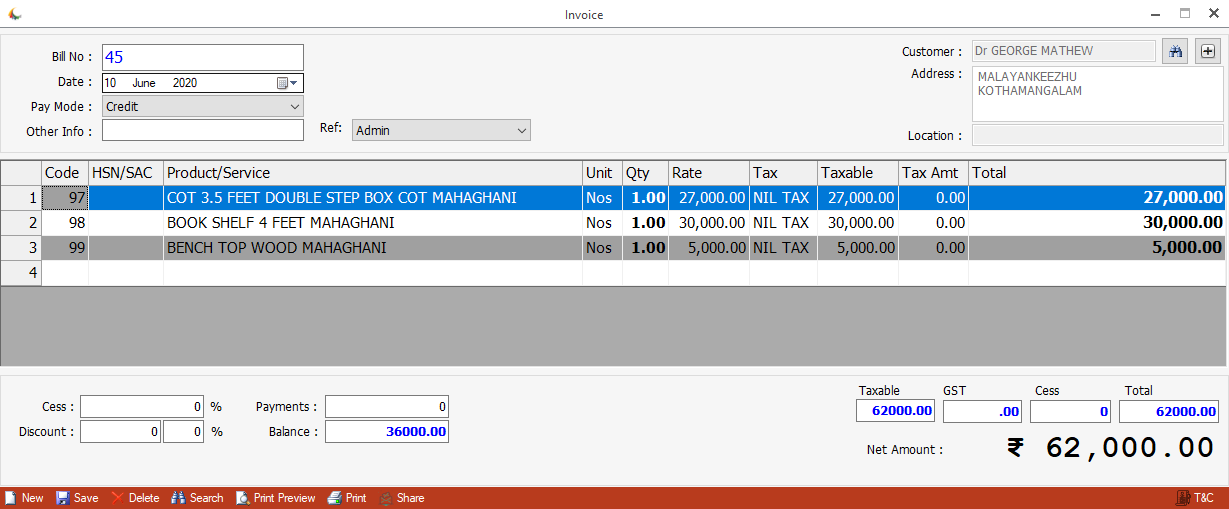
Task: Click the bold total 27,000.00 cell
Action: [x=1097, y=198]
